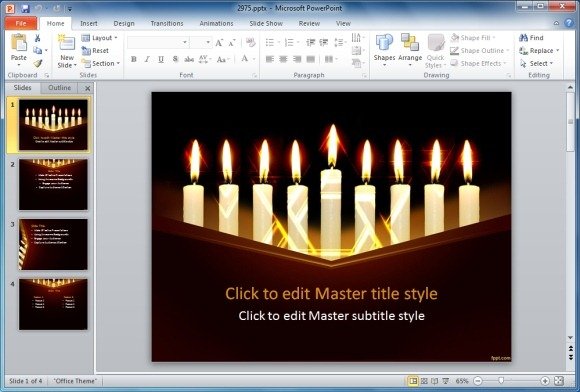Switch to Reading View icon
The width and height of the screenshot is (580, 392).
point(435,381)
